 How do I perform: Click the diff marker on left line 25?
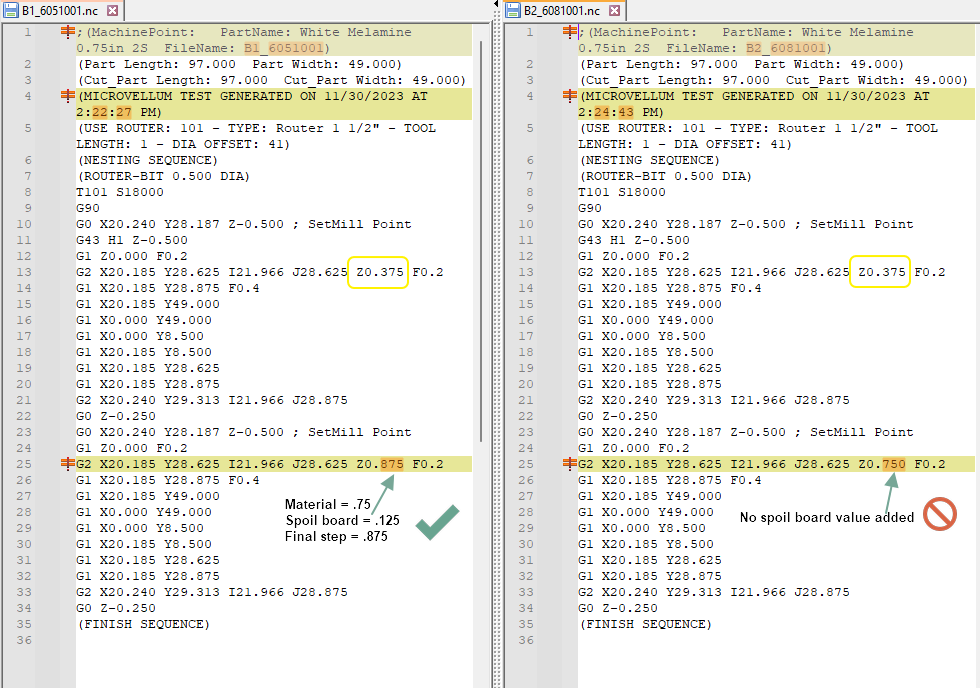tap(68, 464)
